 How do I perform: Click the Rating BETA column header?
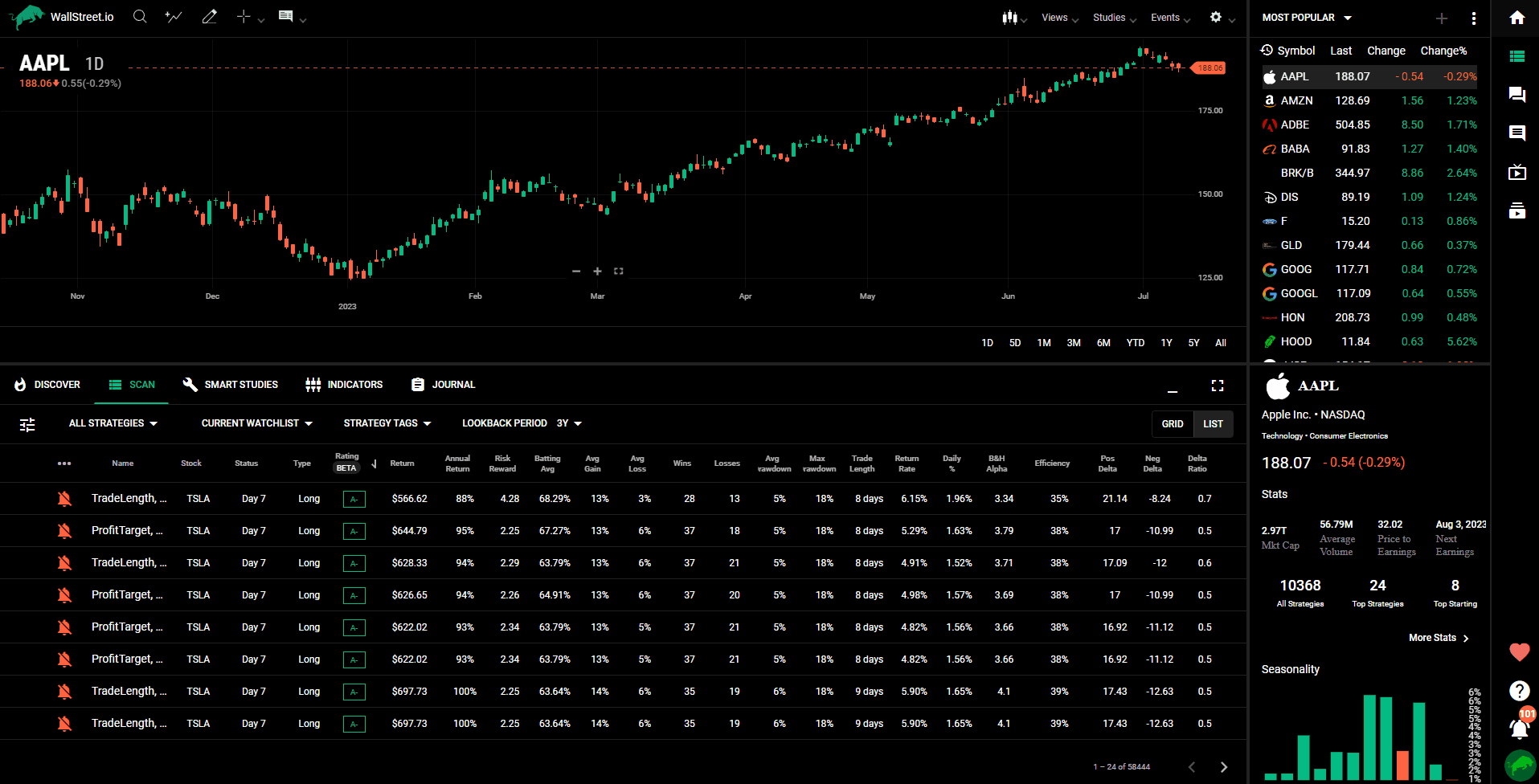coord(346,463)
